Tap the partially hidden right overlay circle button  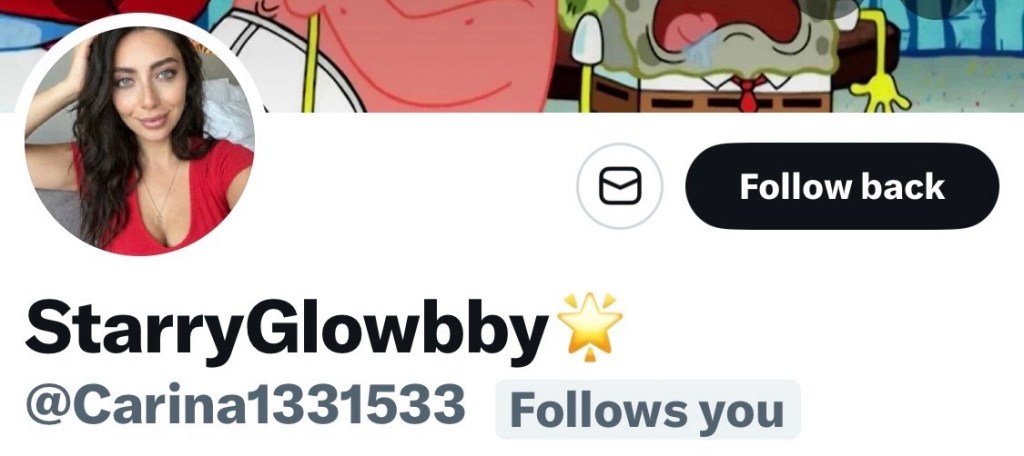[938, 7]
